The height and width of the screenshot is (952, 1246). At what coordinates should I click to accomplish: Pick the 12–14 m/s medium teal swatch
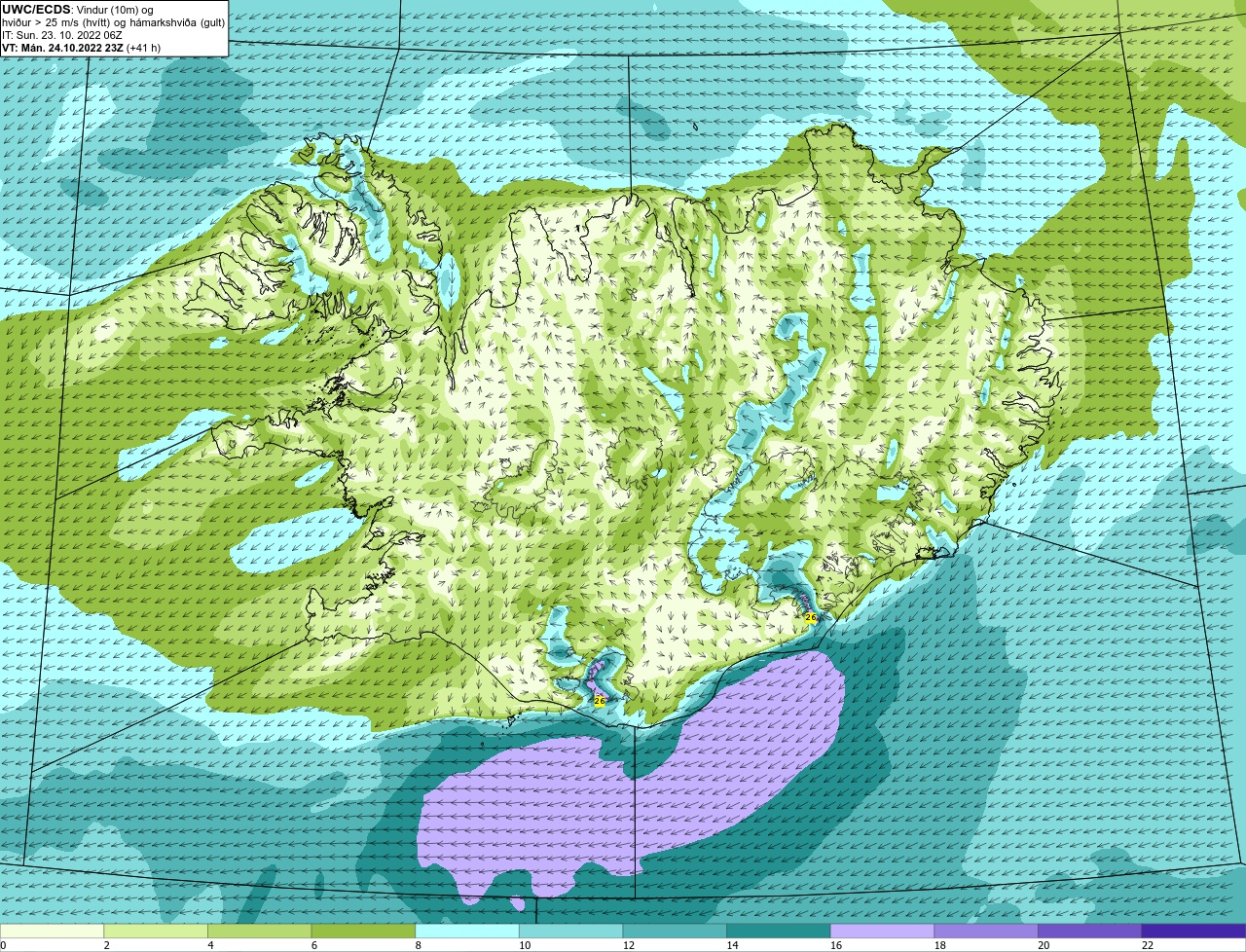675,931
